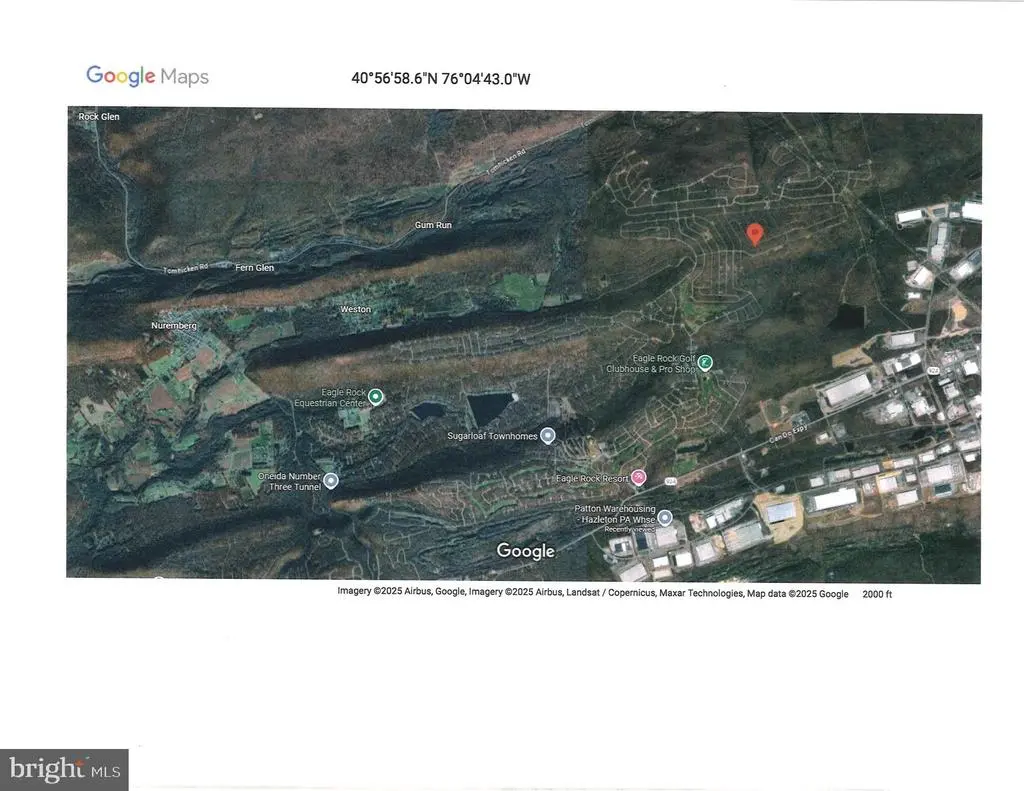
Task: Click the Rock Glen place label
Action: (99, 117)
